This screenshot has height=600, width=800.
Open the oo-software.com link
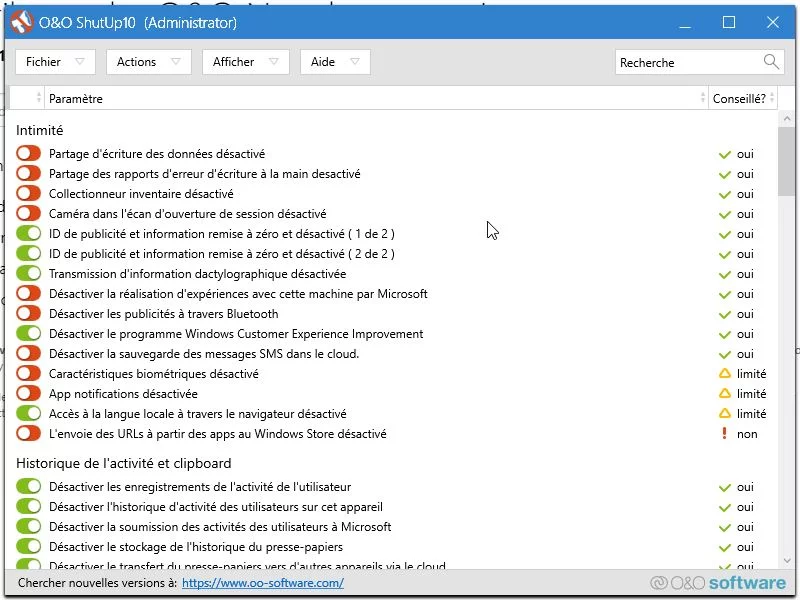262,583
